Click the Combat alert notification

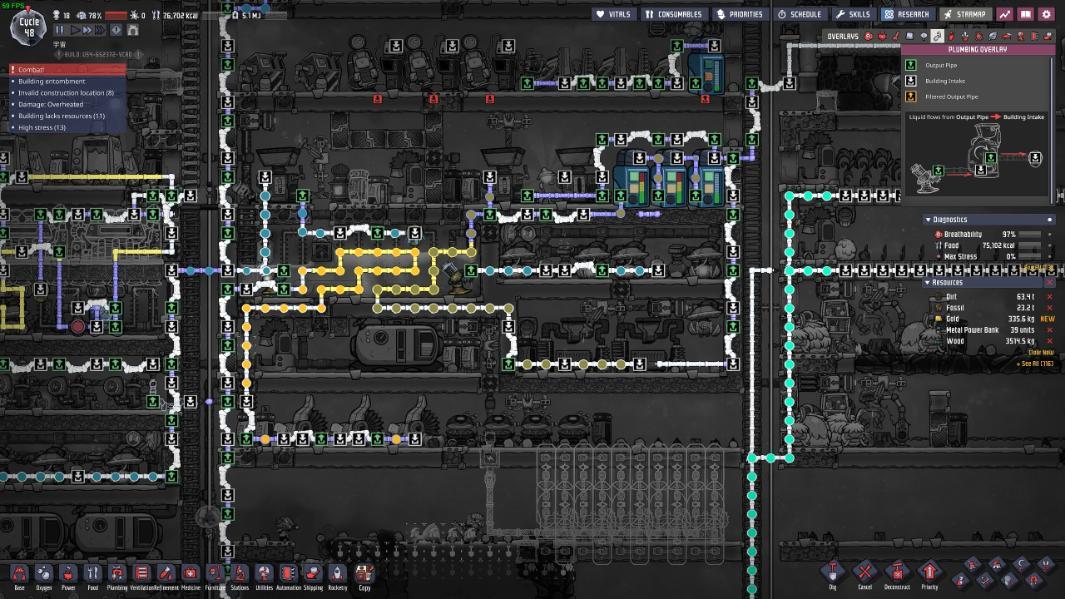click(x=67, y=69)
